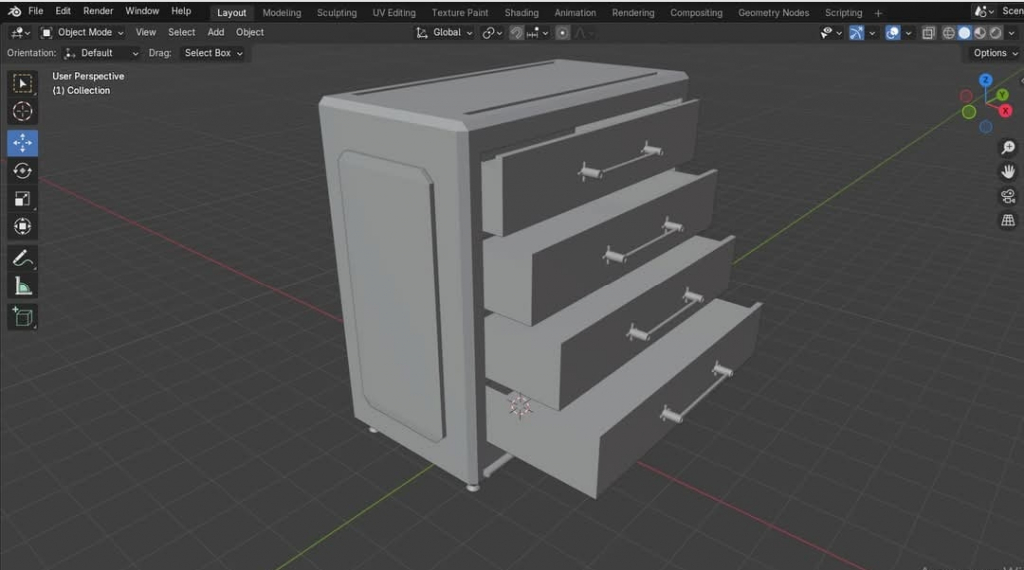Toggle X-ray display in the header
Image resolution: width=1024 pixels, height=570 pixels.
[928, 33]
